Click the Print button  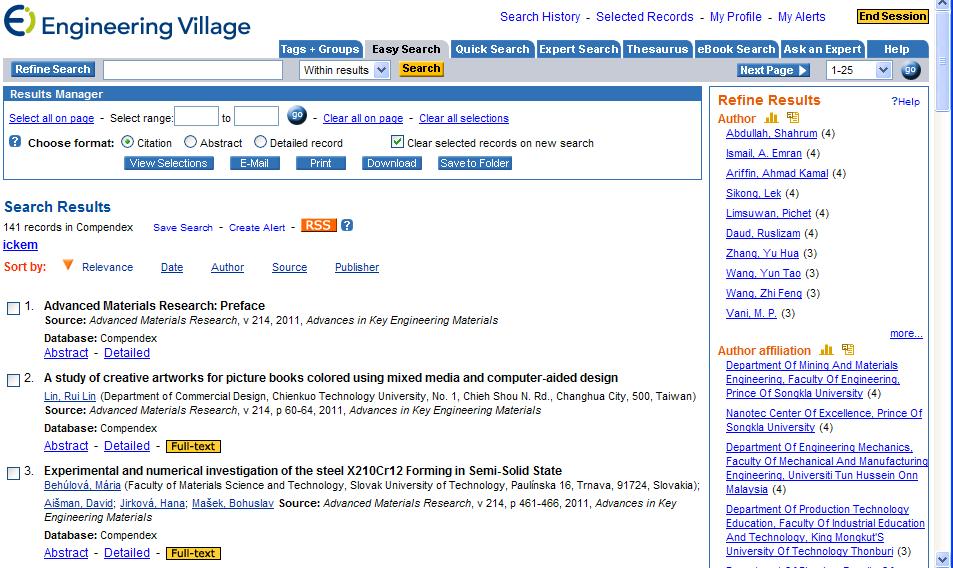(320, 163)
